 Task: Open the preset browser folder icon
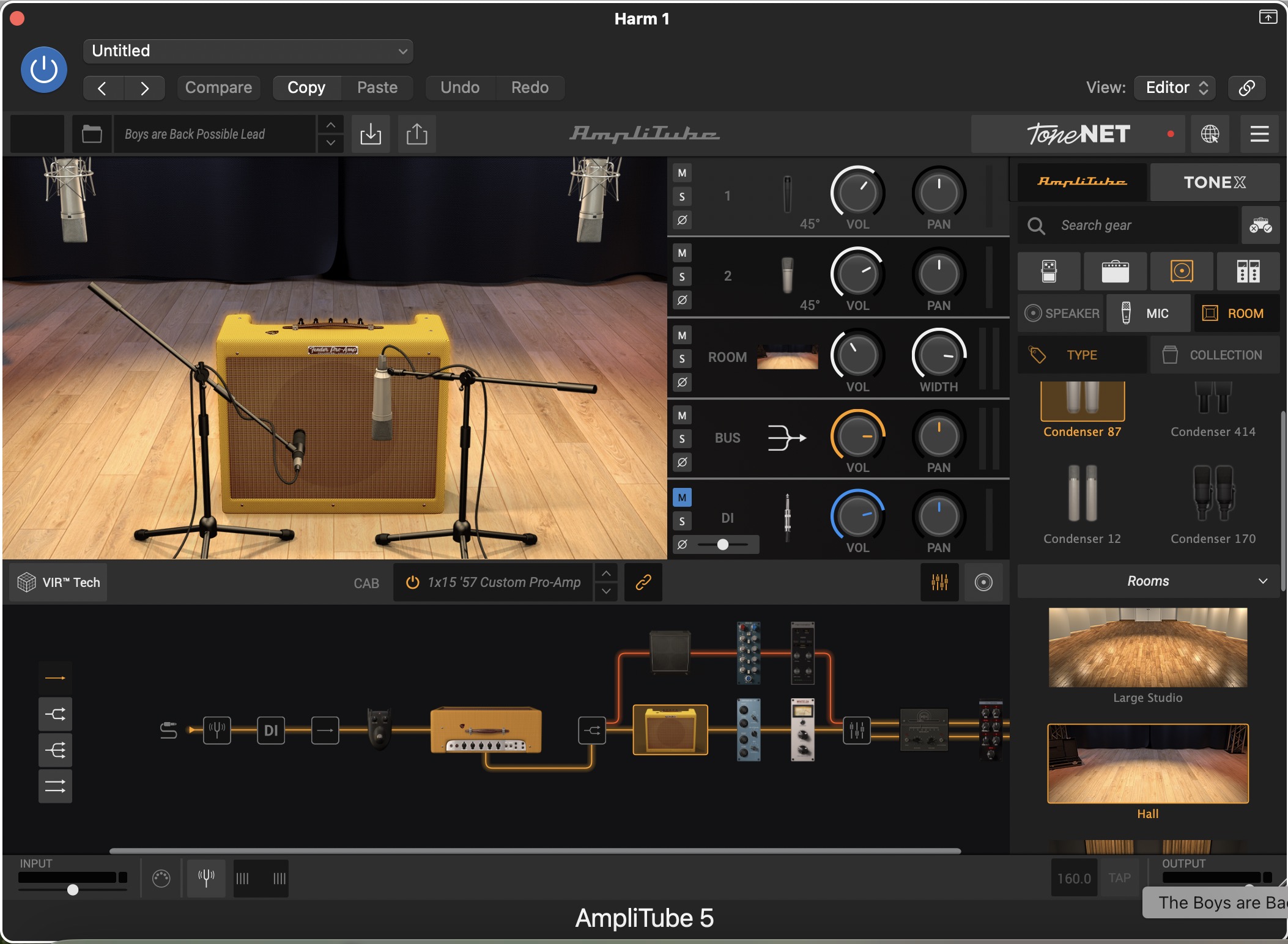click(92, 134)
